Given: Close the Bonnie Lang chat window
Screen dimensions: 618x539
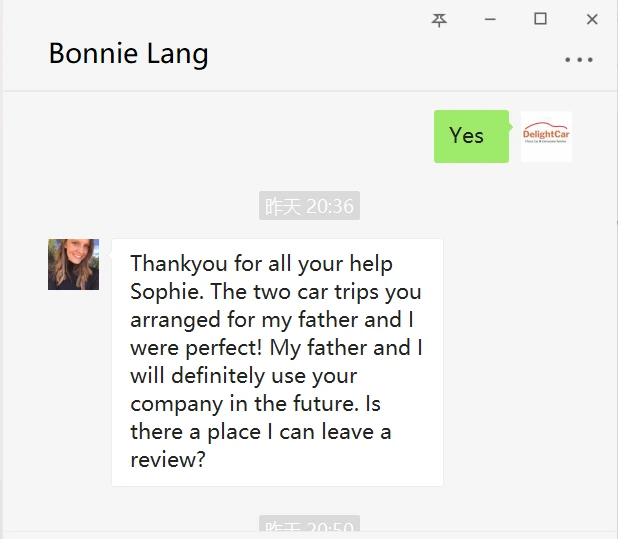Looking at the screenshot, I should click(x=592, y=19).
